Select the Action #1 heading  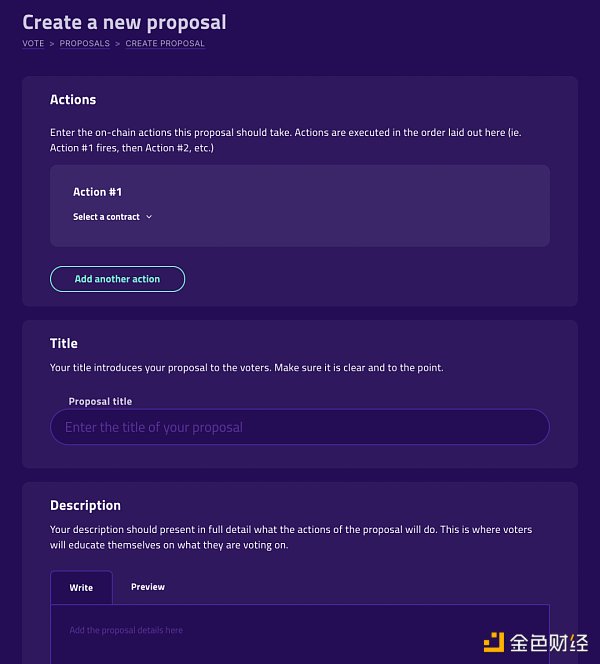point(97,192)
